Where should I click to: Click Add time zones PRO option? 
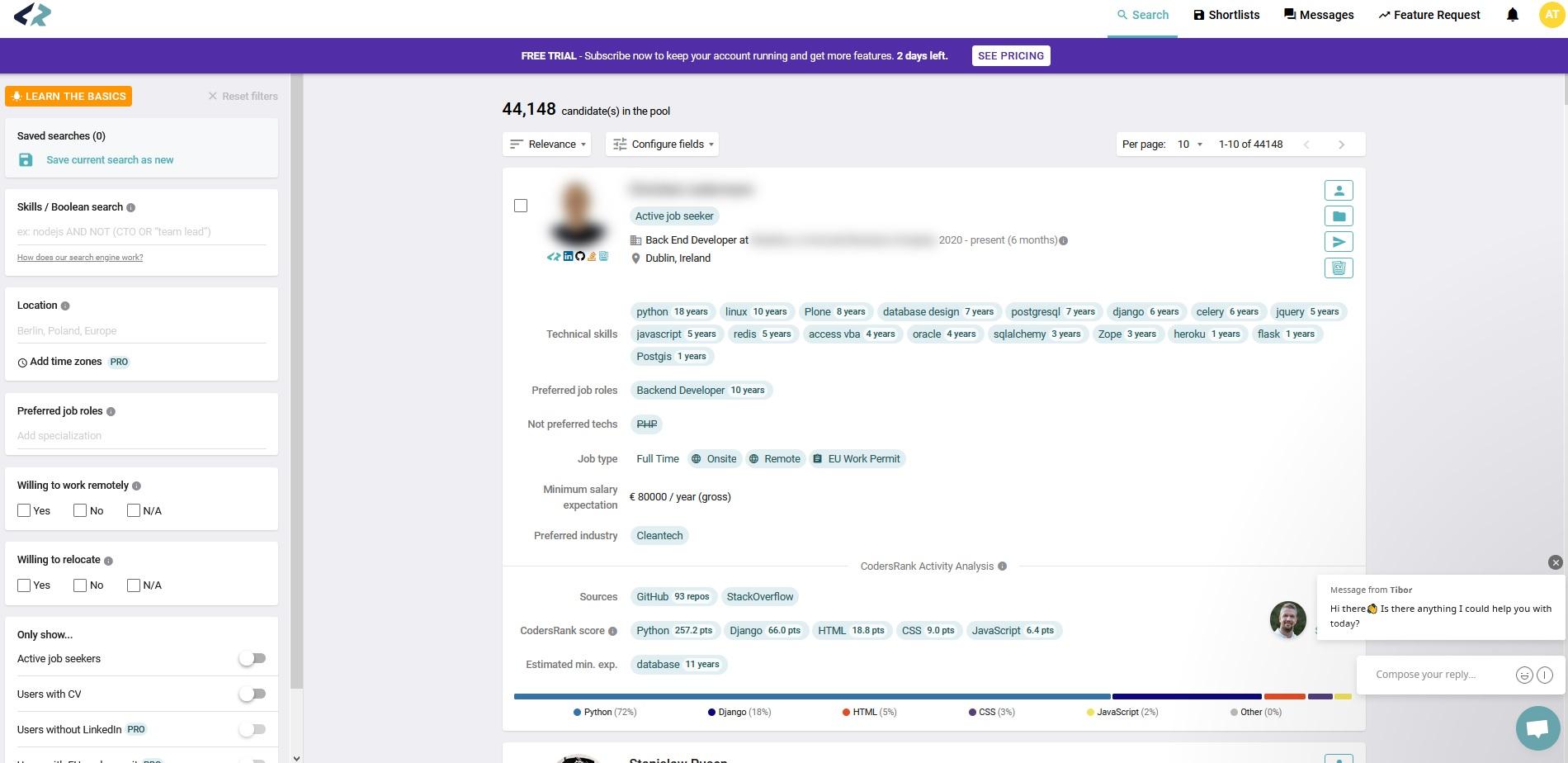pos(73,362)
